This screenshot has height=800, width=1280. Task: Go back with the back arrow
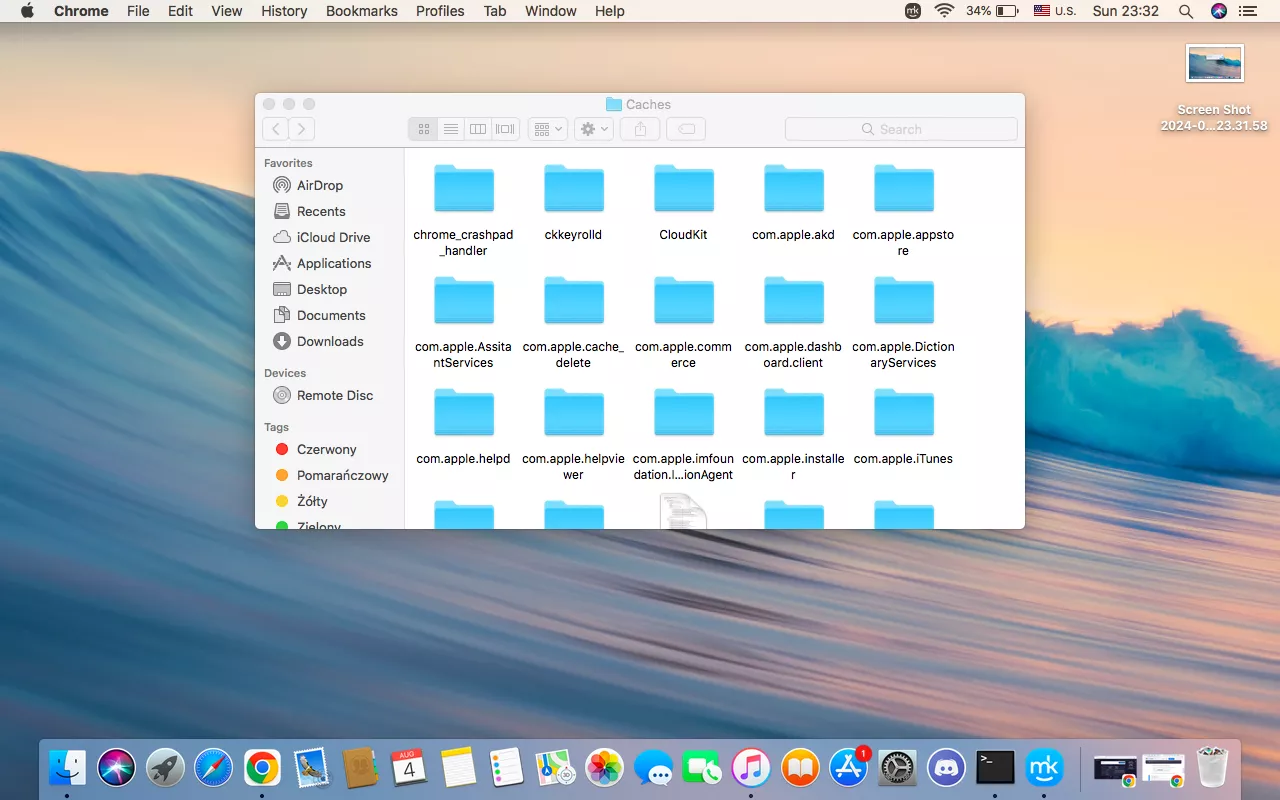pos(275,129)
